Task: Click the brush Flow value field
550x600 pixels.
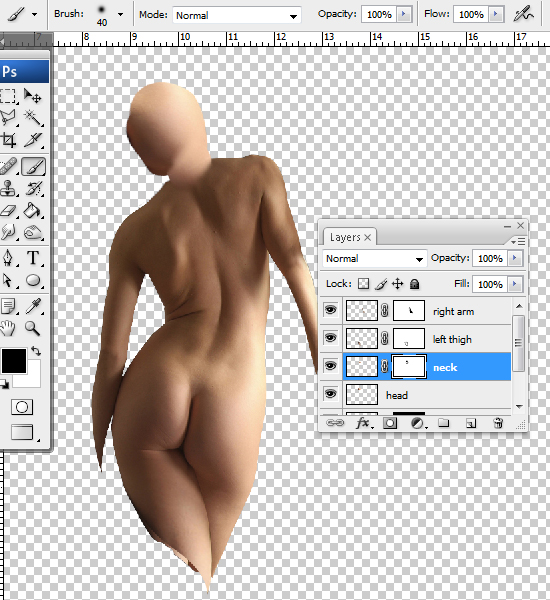Action: point(471,14)
